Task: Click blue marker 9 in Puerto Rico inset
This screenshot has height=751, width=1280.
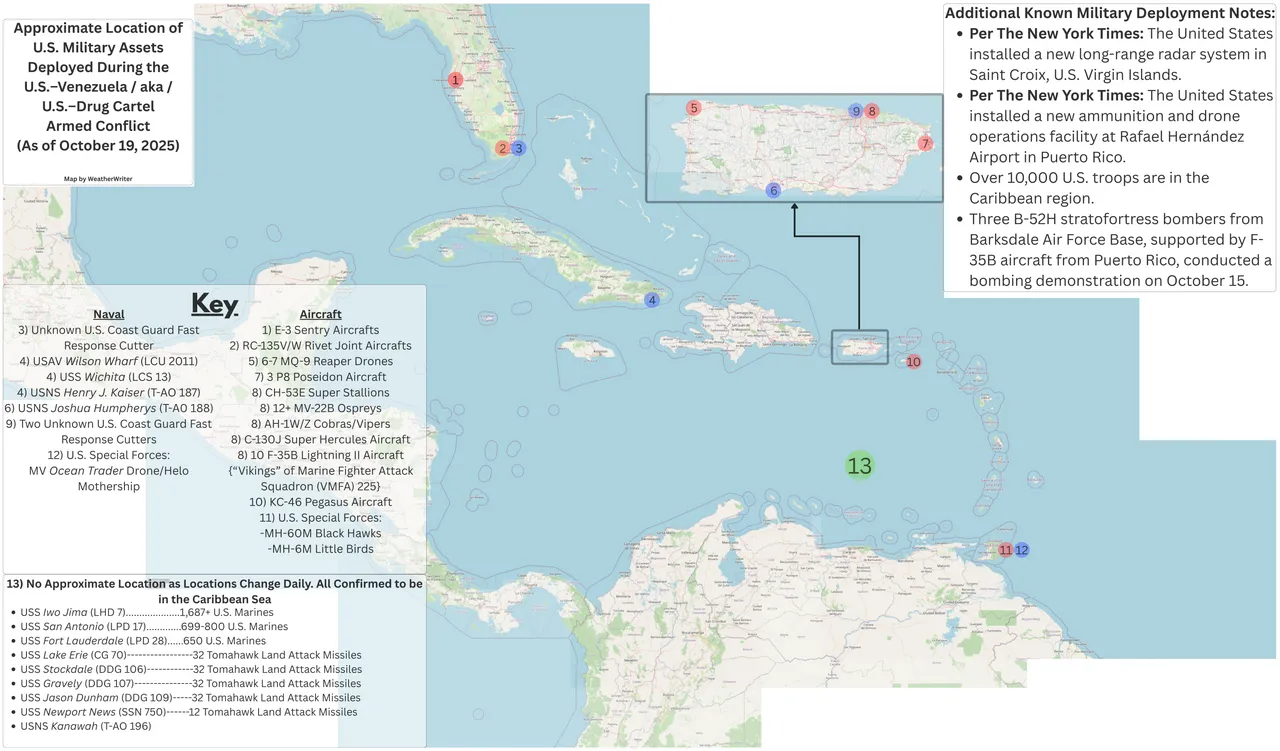Action: (855, 111)
